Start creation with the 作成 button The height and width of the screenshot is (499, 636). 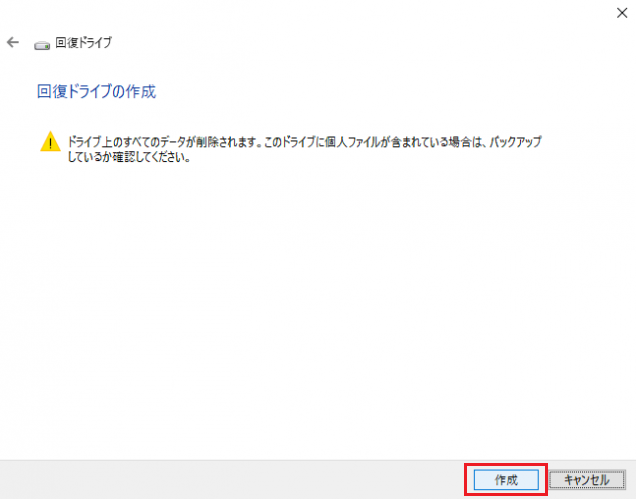[x=506, y=480]
